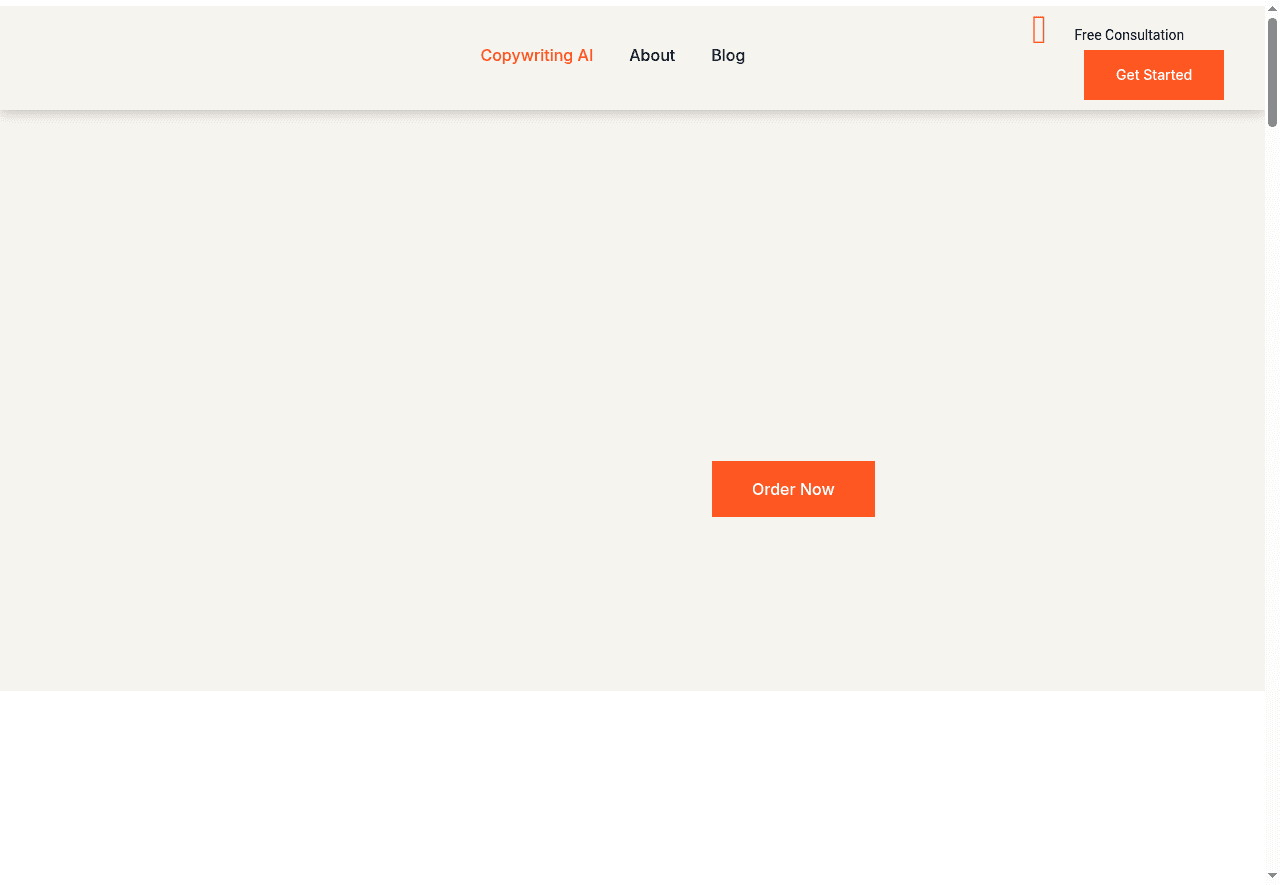Image resolution: width=1280 pixels, height=885 pixels.
Task: Switch to the About navigation tab
Action: (x=652, y=55)
